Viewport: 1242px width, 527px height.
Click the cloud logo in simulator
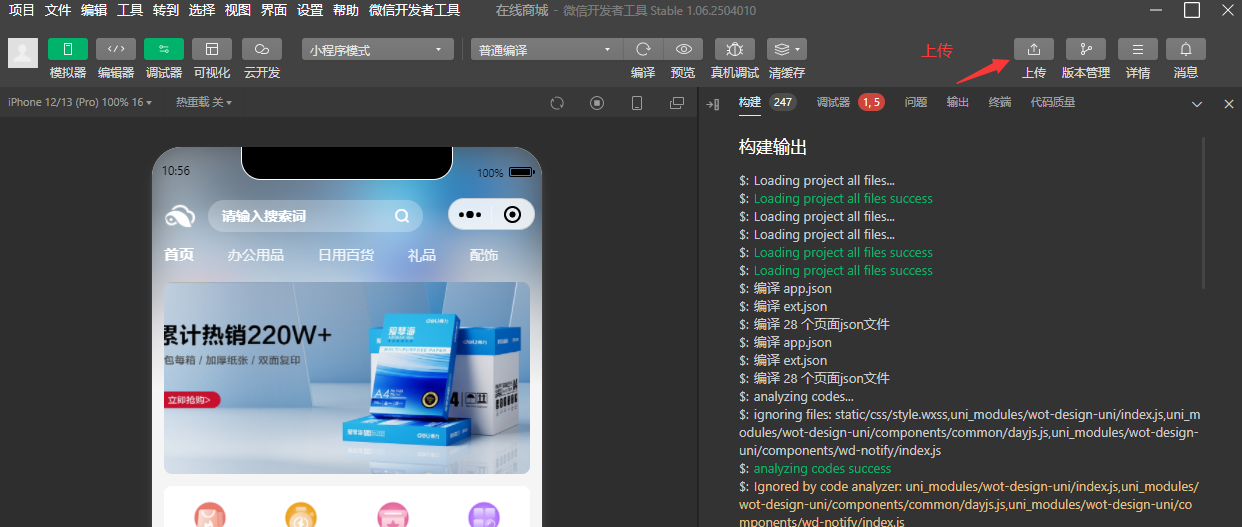[182, 216]
